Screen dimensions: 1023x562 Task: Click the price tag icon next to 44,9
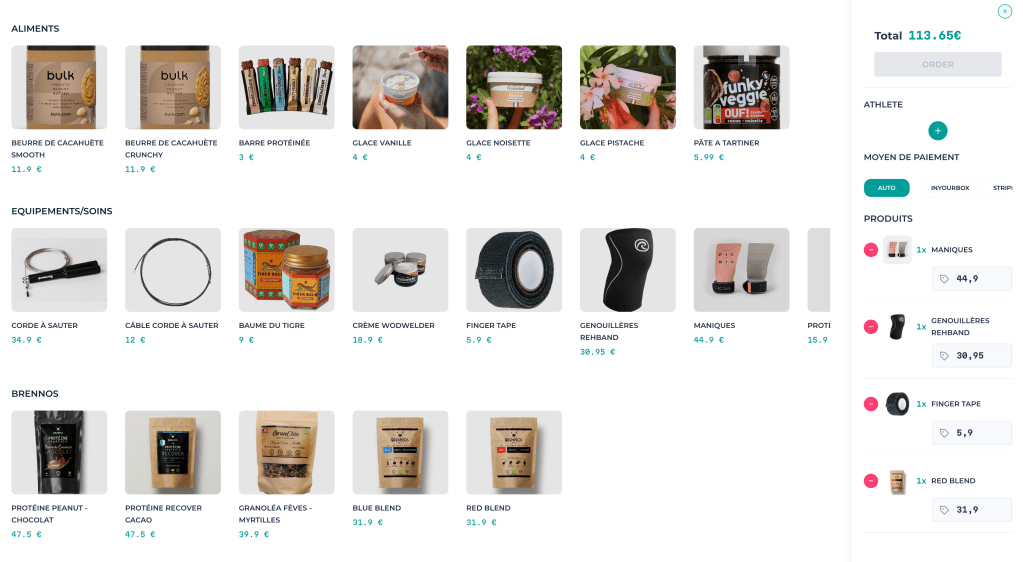click(x=944, y=279)
